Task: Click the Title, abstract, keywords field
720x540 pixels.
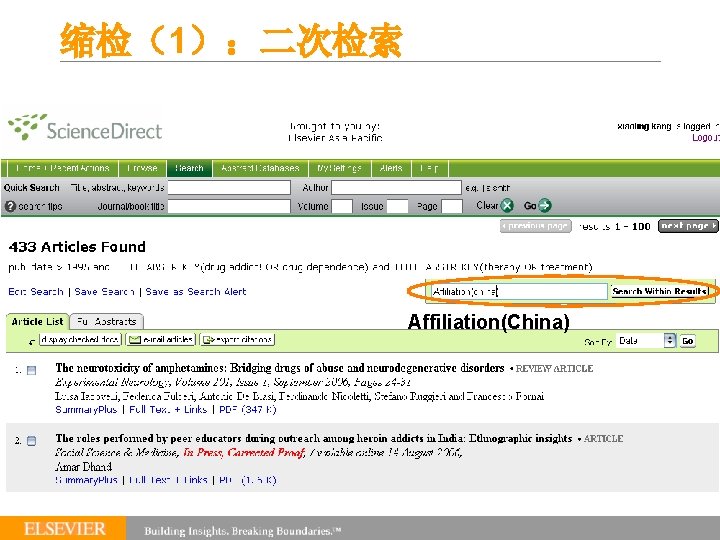Action: click(229, 187)
